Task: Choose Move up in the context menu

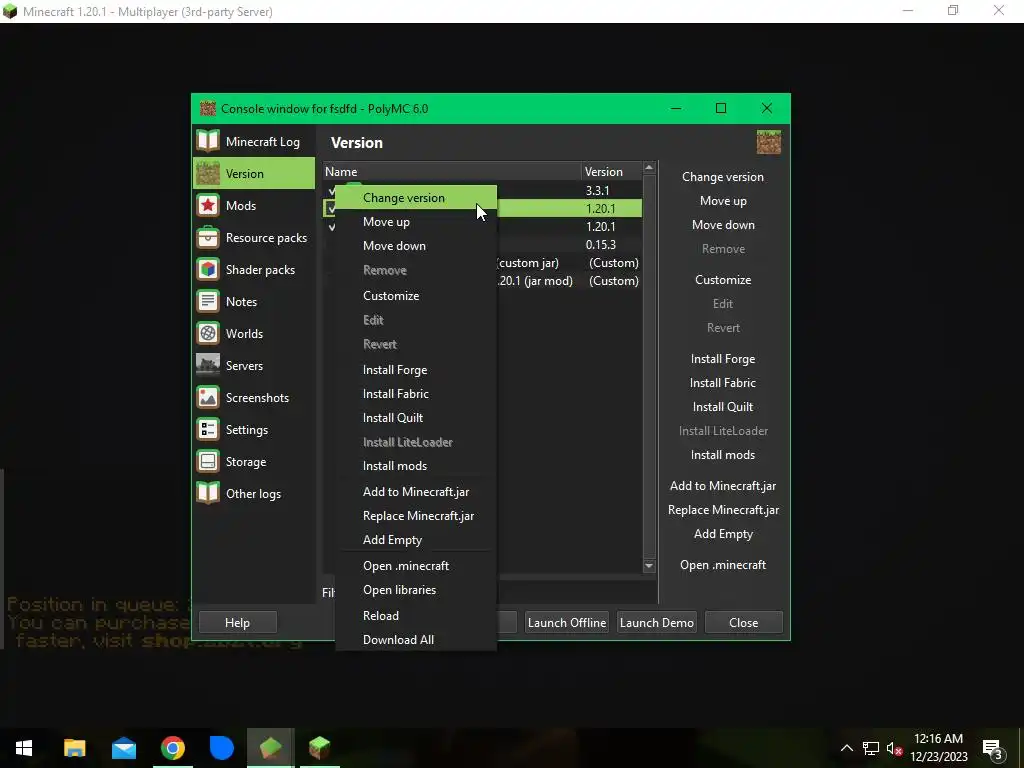Action: [x=416, y=222]
